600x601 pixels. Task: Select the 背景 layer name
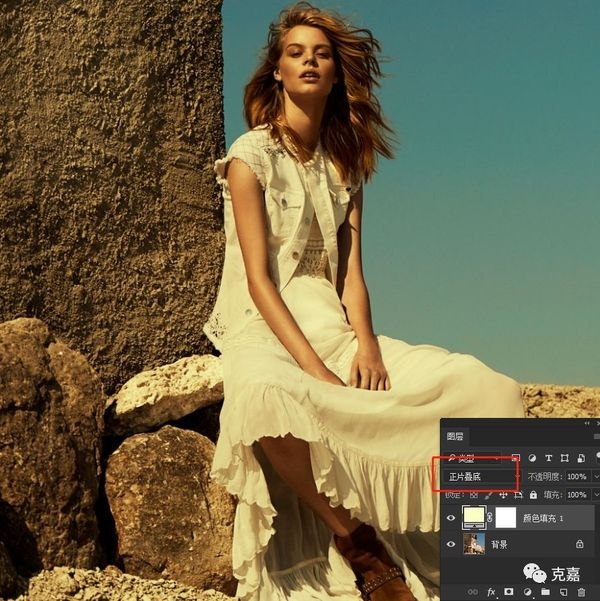coord(500,544)
